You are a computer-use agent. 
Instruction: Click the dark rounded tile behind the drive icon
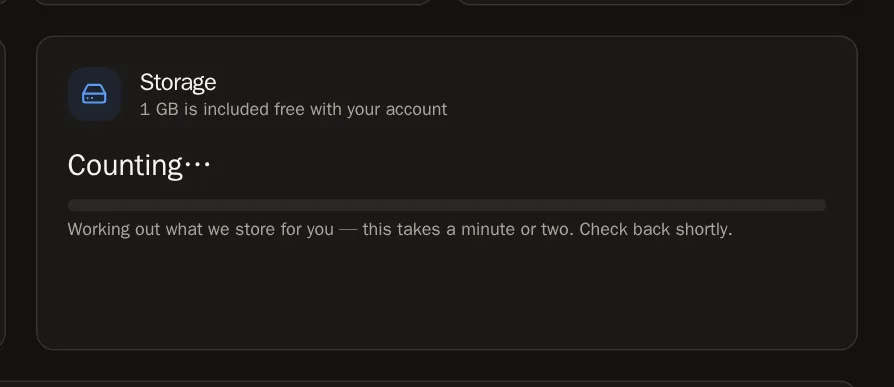tap(94, 94)
